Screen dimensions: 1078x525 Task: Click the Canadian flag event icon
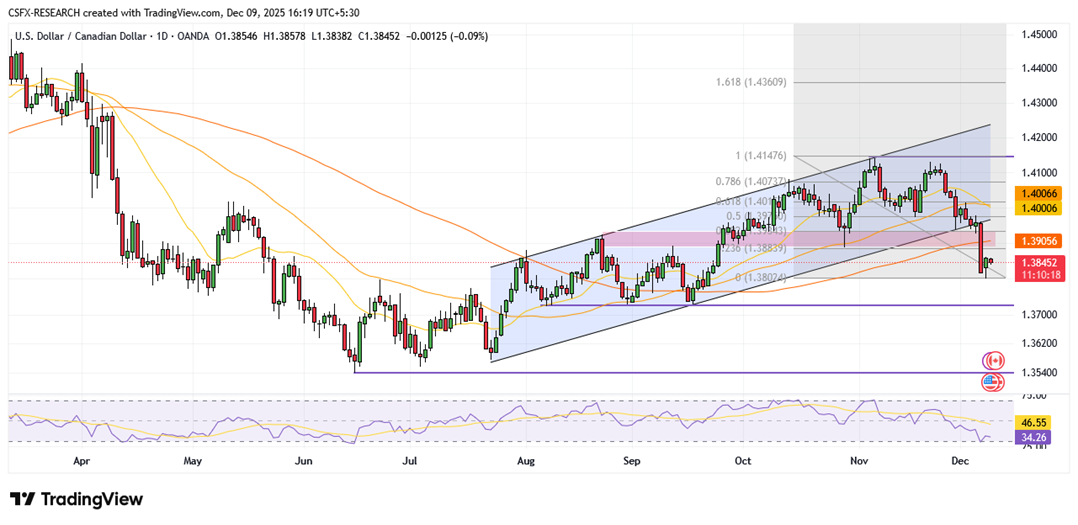[x=993, y=360]
